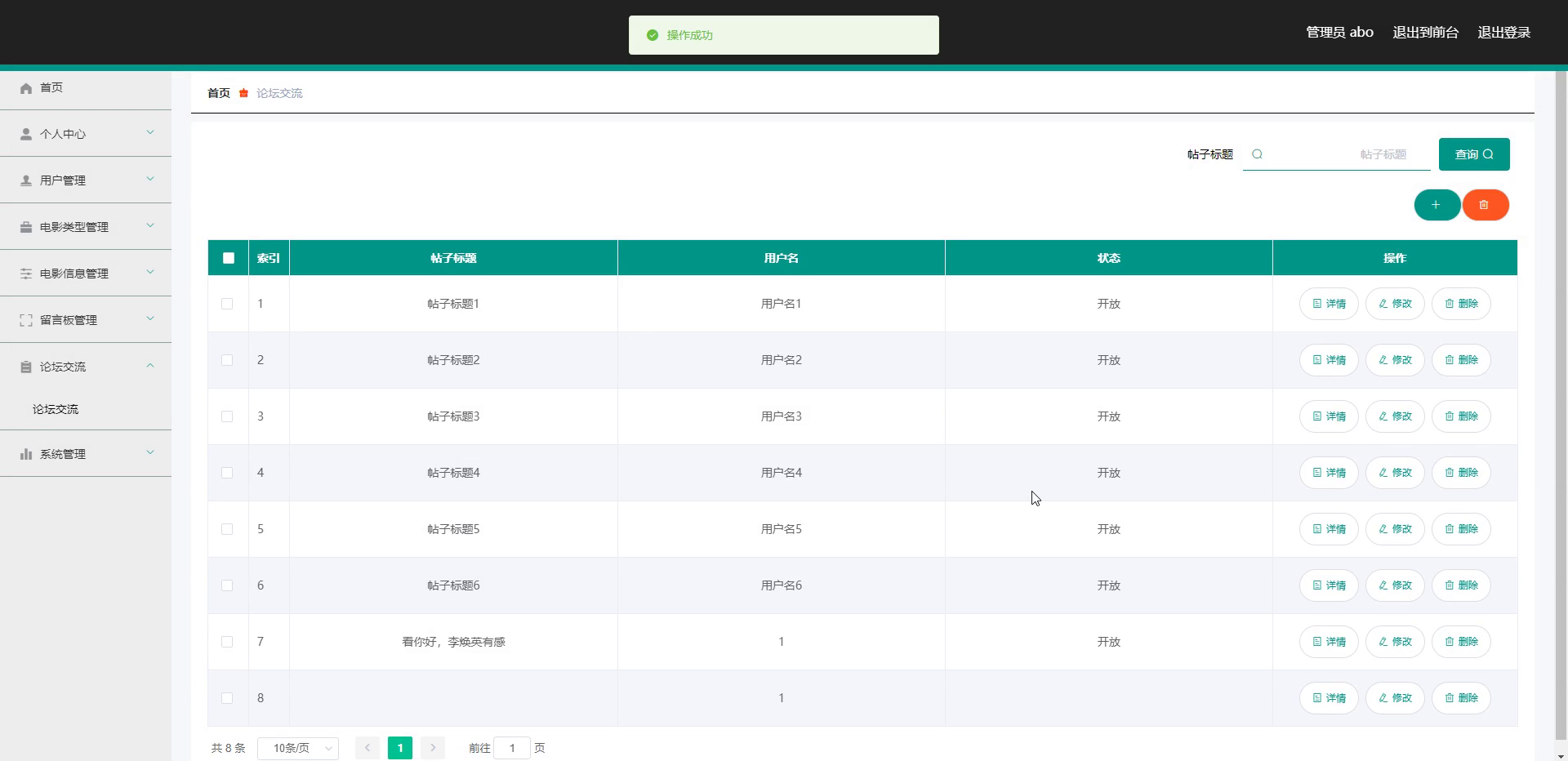Focus the 帖子标题 search input
This screenshot has width=1568, height=761.
pos(1337,154)
